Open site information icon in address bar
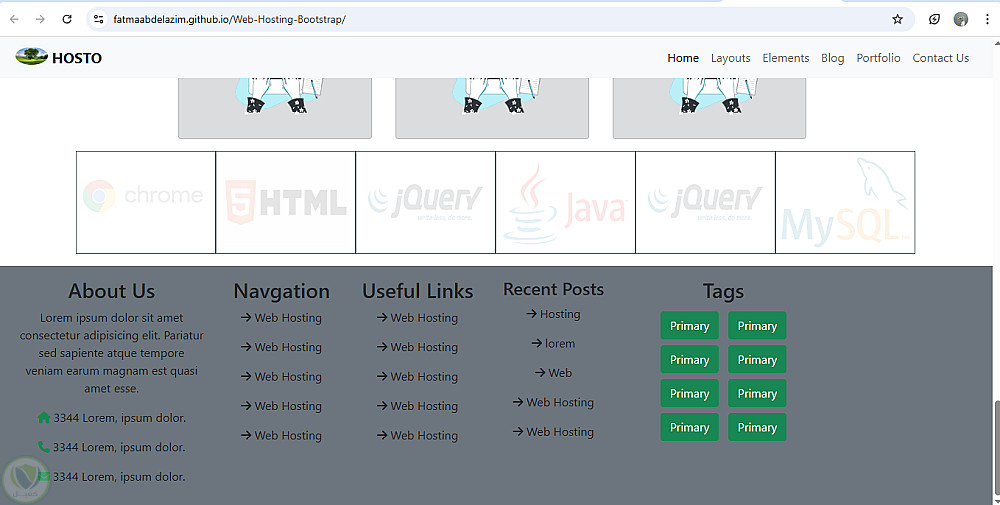 (x=98, y=19)
